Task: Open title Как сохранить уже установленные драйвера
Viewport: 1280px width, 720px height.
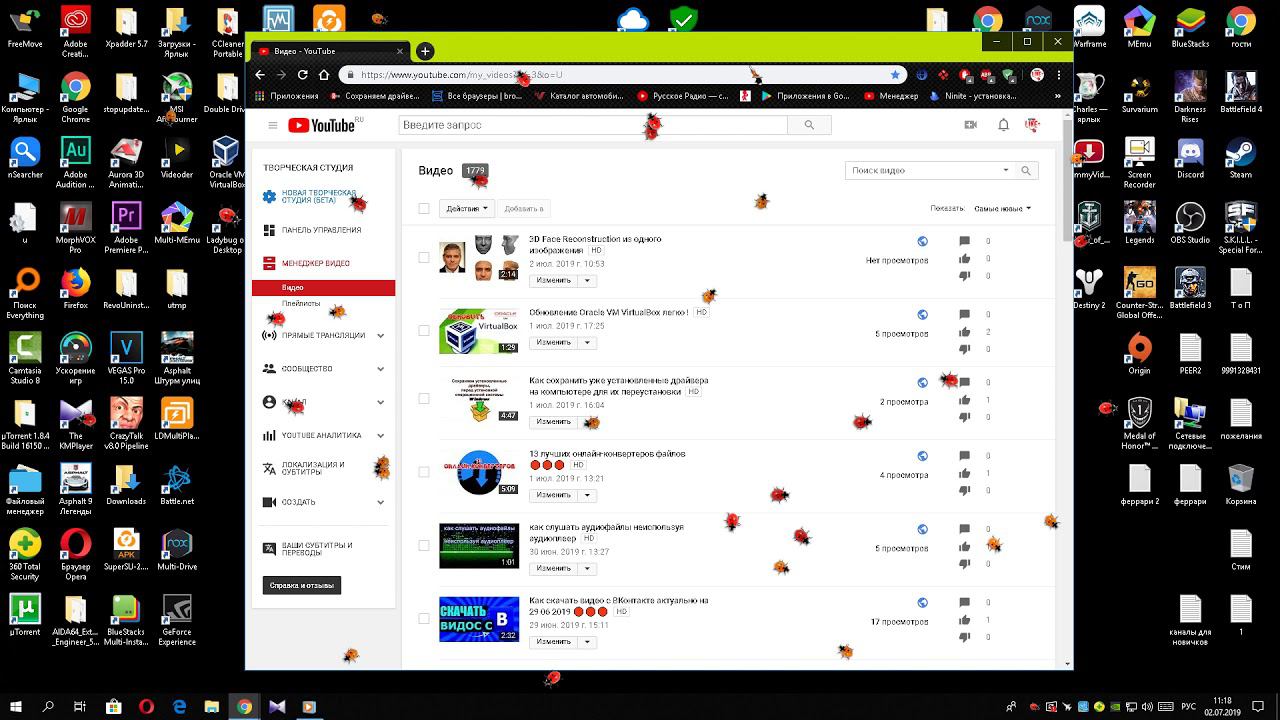Action: pos(618,386)
